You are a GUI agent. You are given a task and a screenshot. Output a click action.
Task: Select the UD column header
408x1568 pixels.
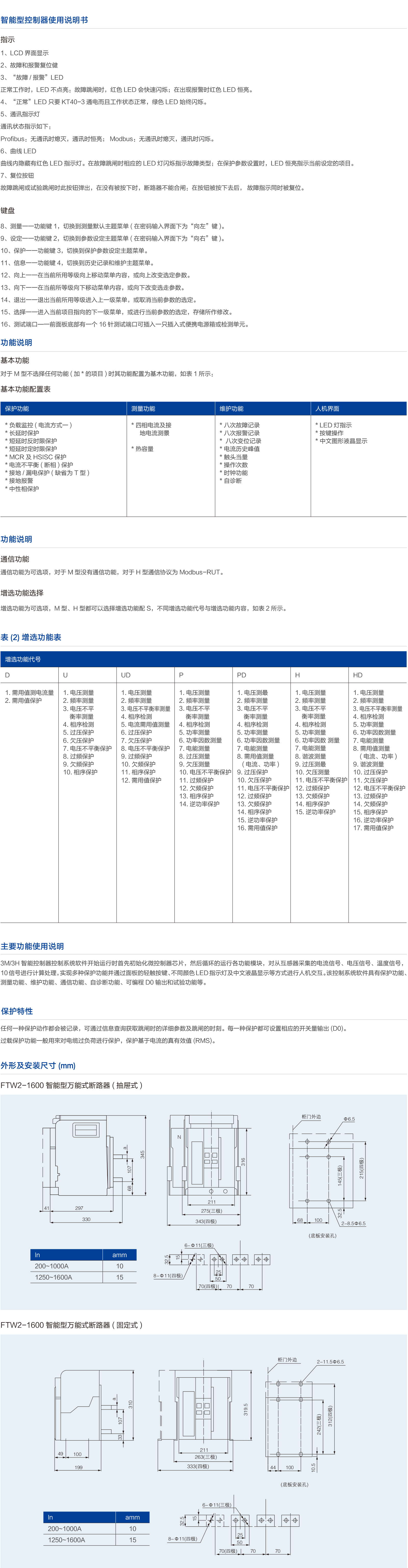point(125,675)
